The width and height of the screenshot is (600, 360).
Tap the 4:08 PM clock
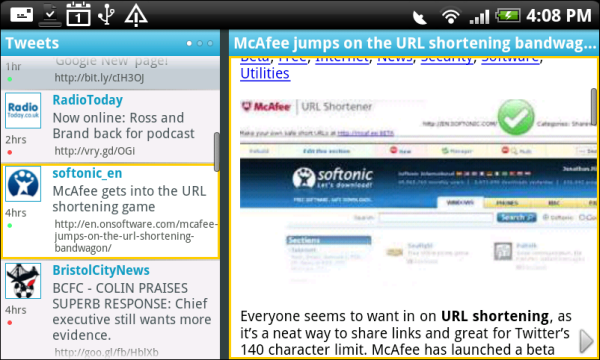point(559,16)
